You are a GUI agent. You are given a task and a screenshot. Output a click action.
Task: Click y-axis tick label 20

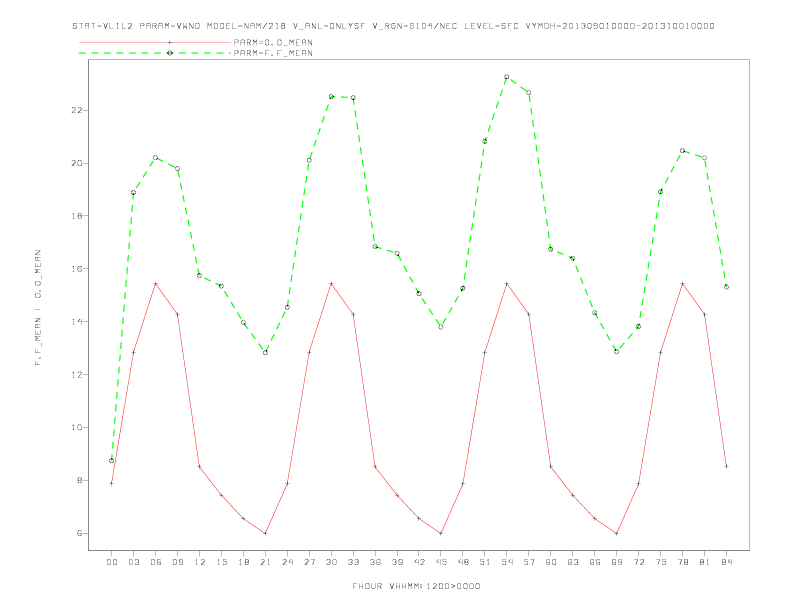[77, 163]
